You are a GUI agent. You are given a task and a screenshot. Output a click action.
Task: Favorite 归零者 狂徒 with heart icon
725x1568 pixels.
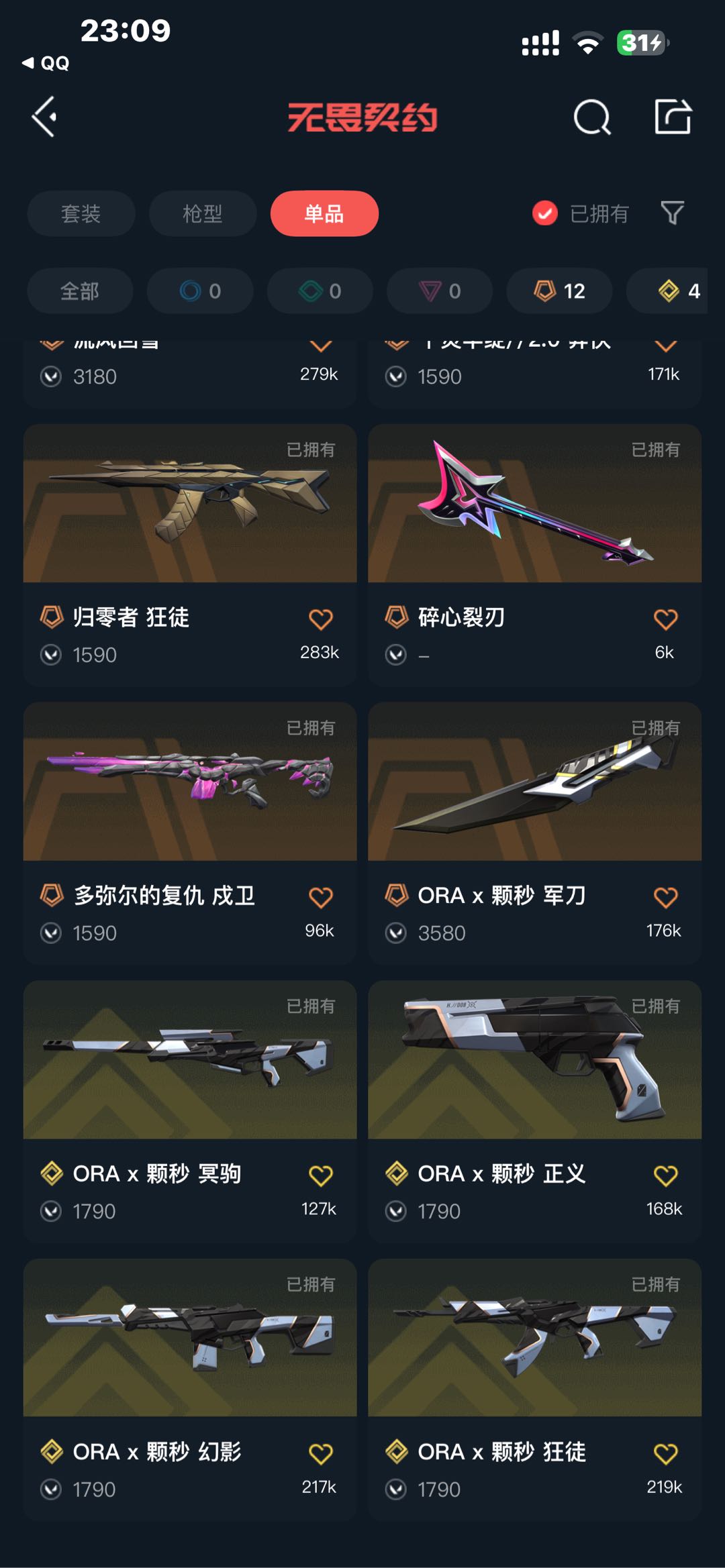(321, 619)
